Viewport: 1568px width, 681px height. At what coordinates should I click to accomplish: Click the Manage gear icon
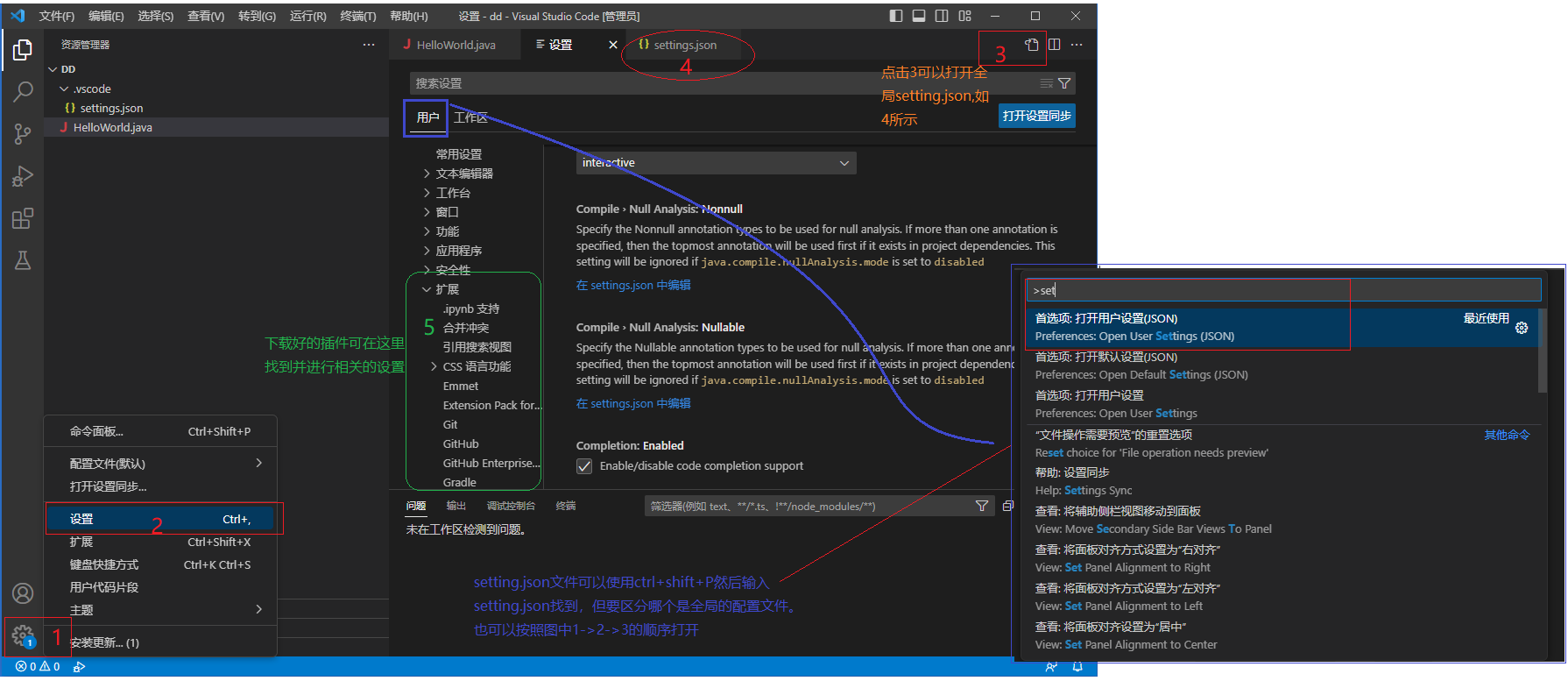pyautogui.click(x=23, y=635)
